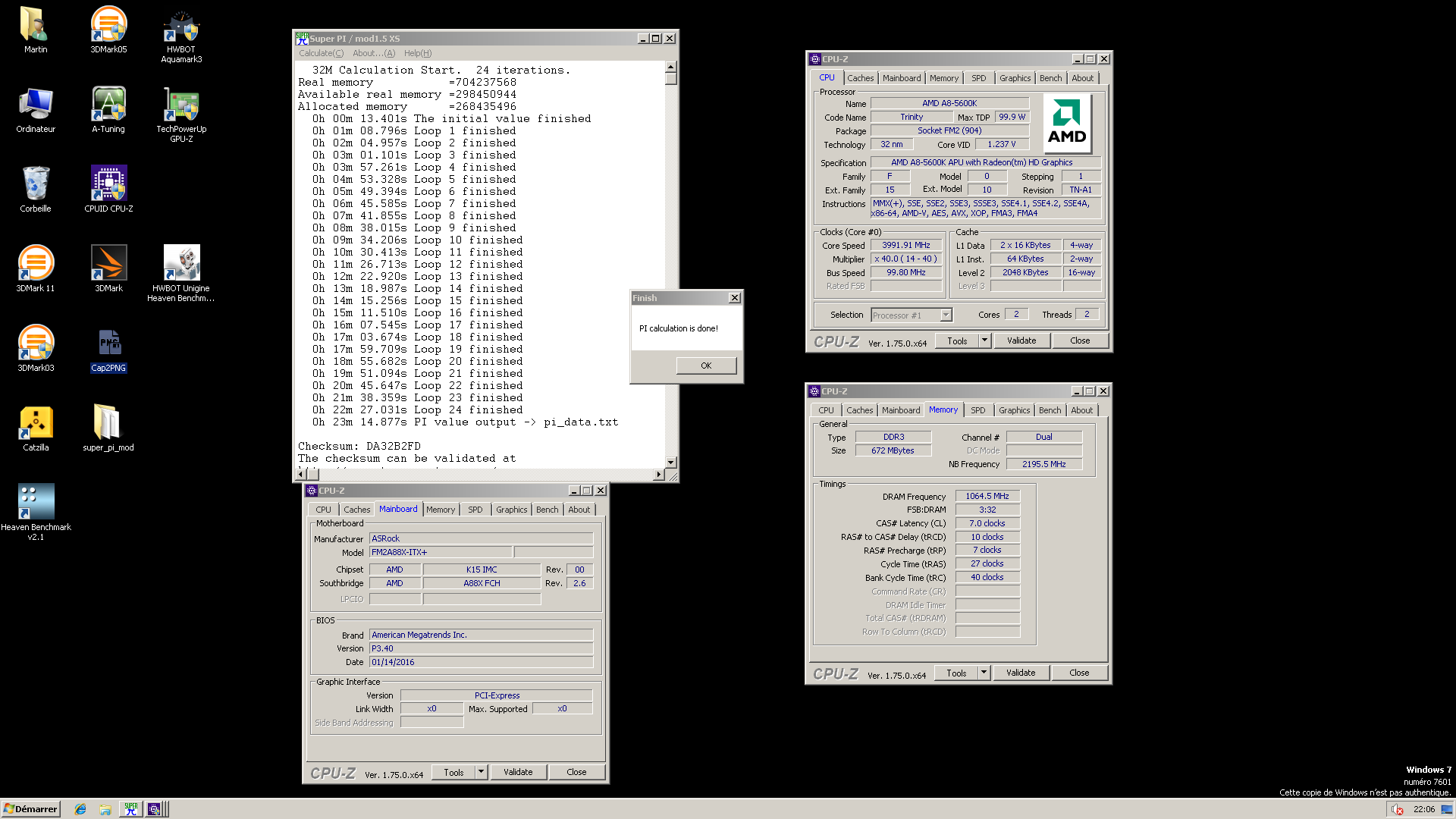The height and width of the screenshot is (819, 1456).
Task: Click Close in CPU tab window
Action: click(x=1080, y=340)
